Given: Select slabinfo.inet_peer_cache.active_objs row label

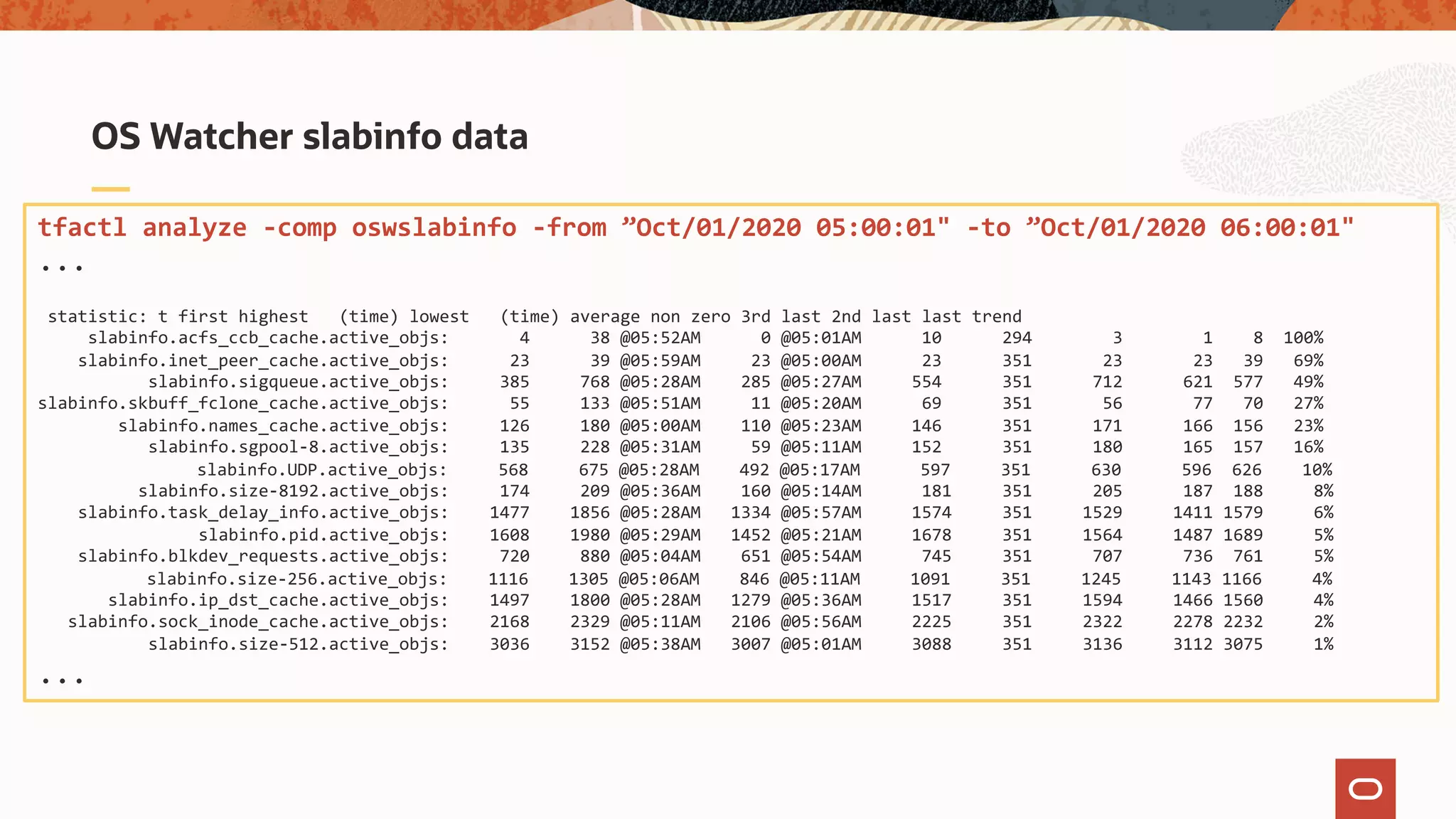Looking at the screenshot, I should pyautogui.click(x=263, y=360).
